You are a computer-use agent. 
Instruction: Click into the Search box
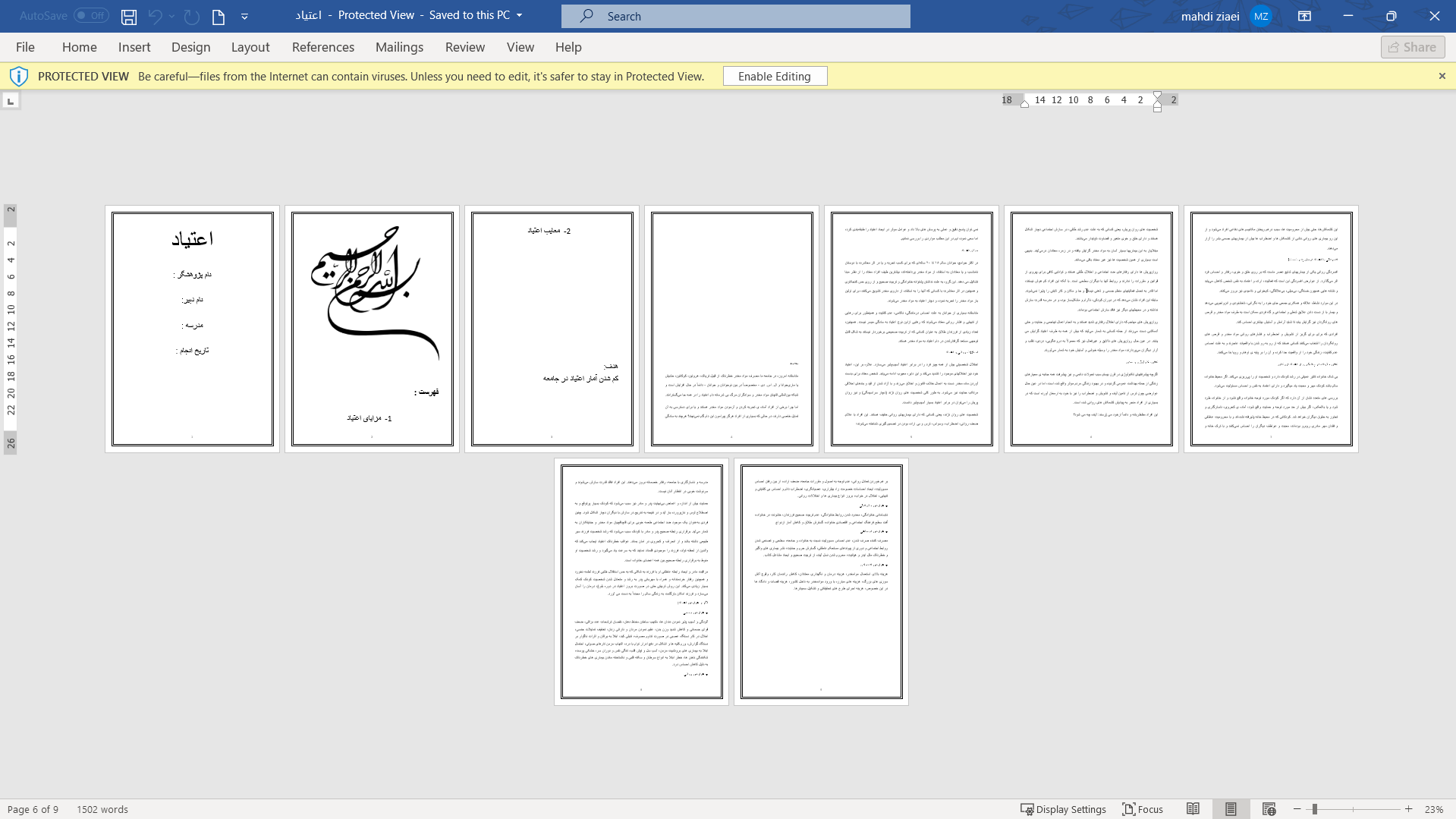click(x=736, y=16)
